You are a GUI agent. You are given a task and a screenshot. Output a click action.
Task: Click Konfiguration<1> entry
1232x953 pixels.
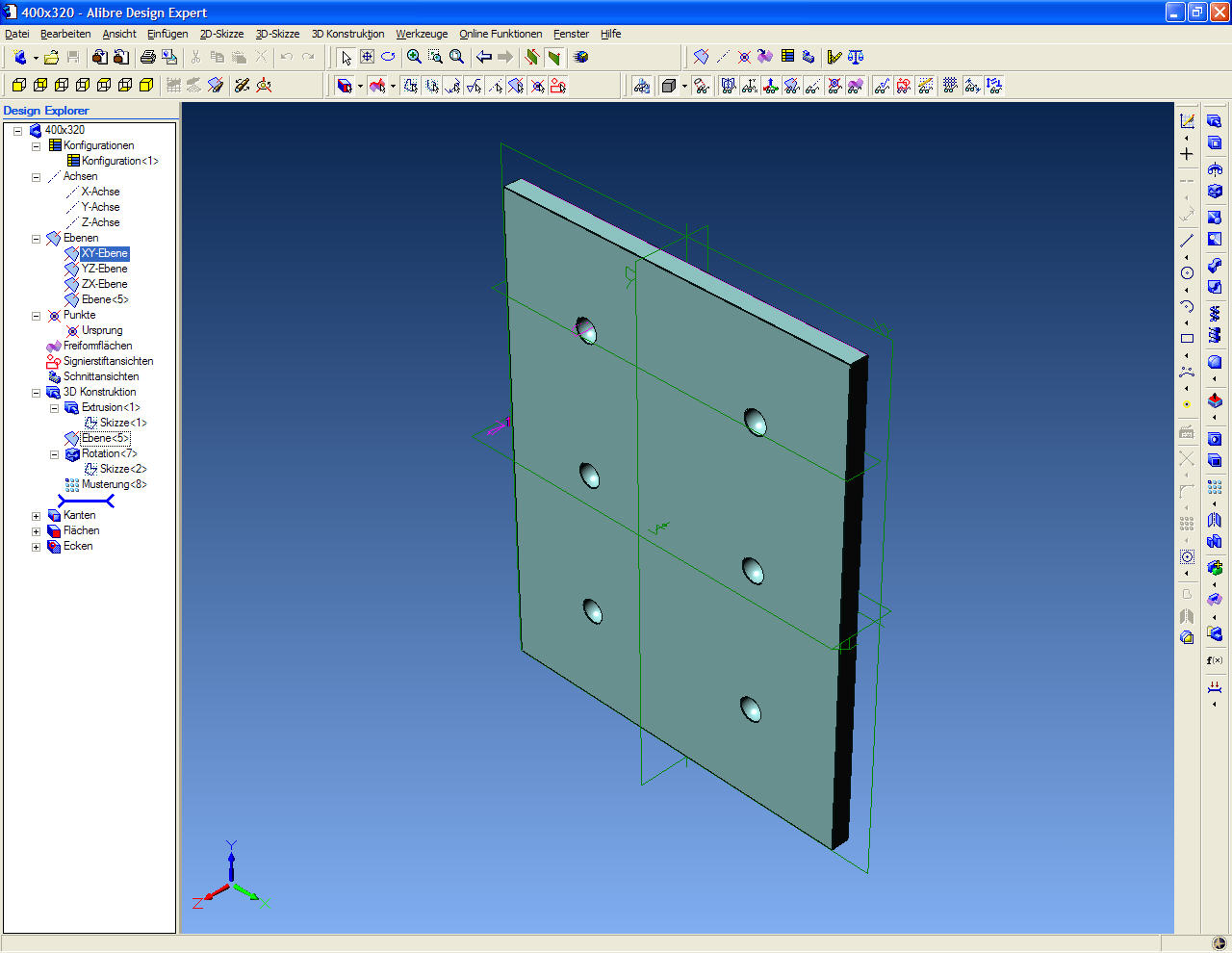tap(120, 161)
